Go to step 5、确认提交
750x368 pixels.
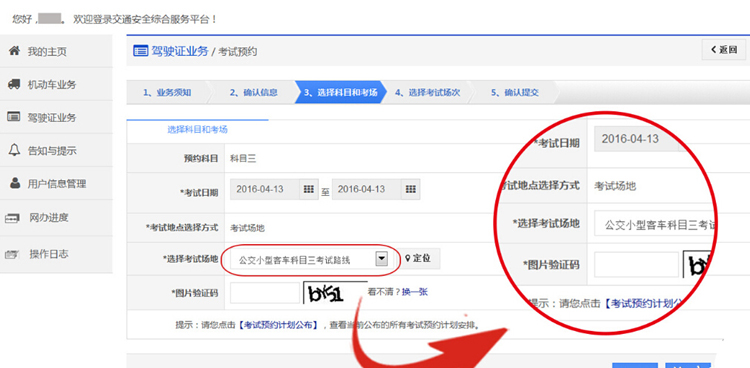pyautogui.click(x=515, y=92)
